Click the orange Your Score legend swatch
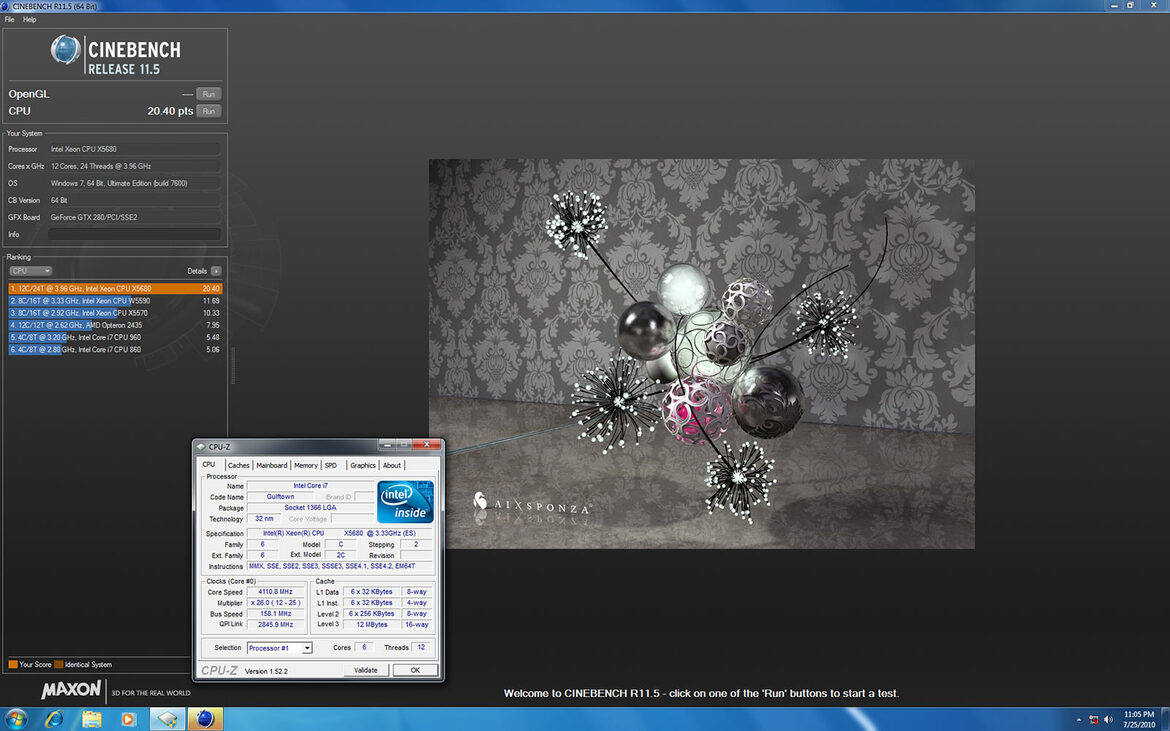This screenshot has height=731, width=1170. (13, 665)
